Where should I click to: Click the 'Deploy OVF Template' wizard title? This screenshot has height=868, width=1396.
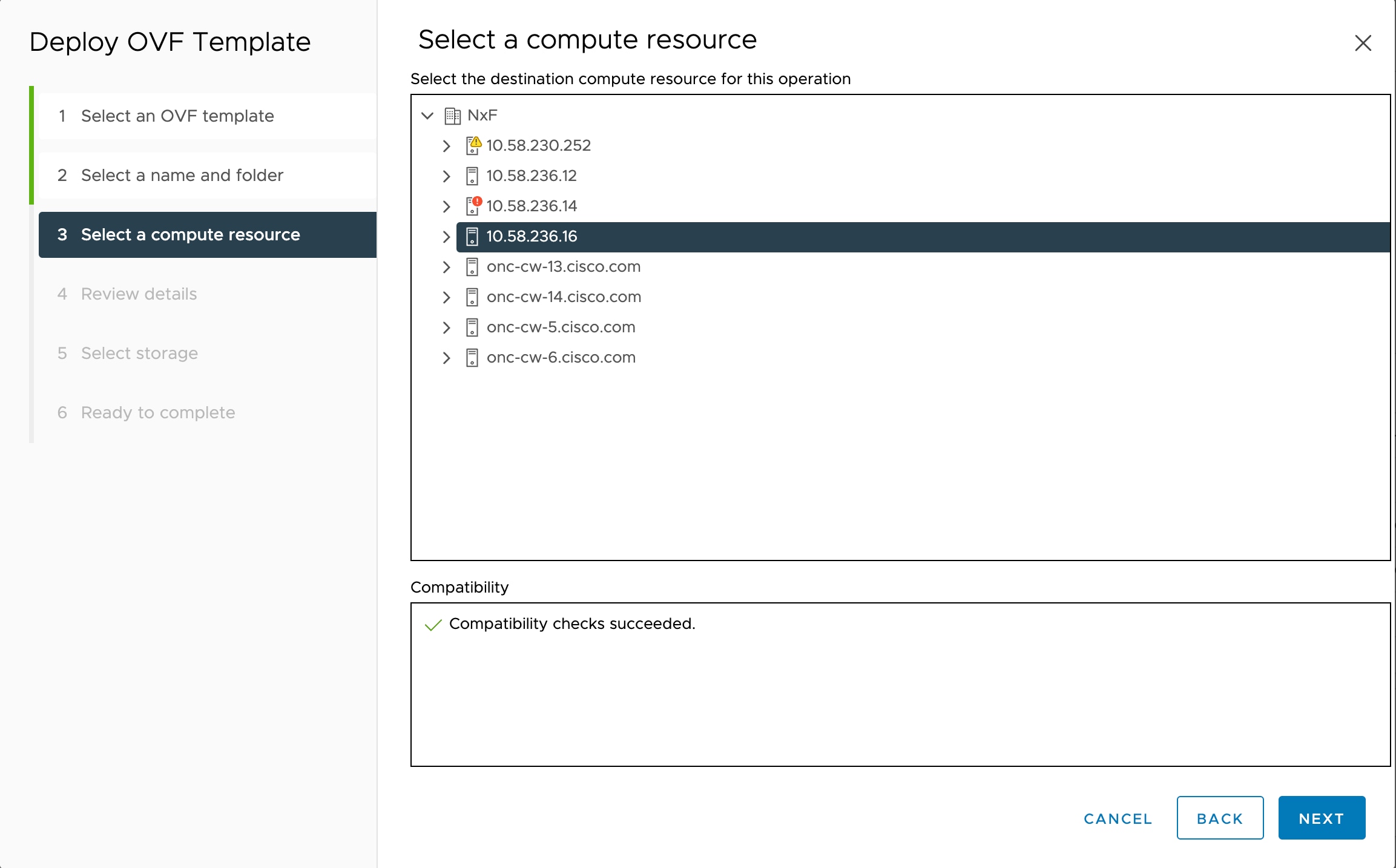(x=170, y=42)
